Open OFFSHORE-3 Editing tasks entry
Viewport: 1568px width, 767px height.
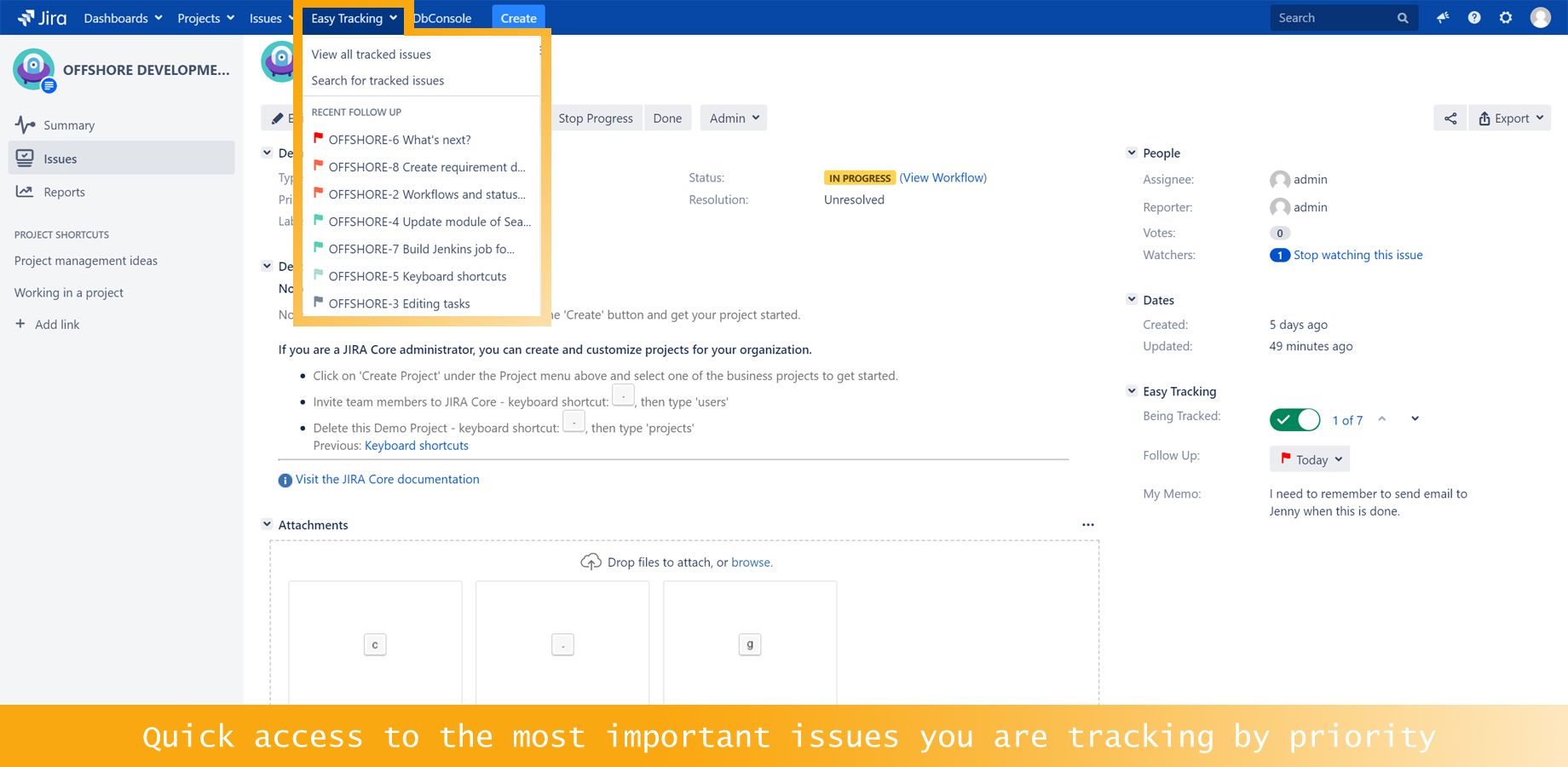pos(422,303)
